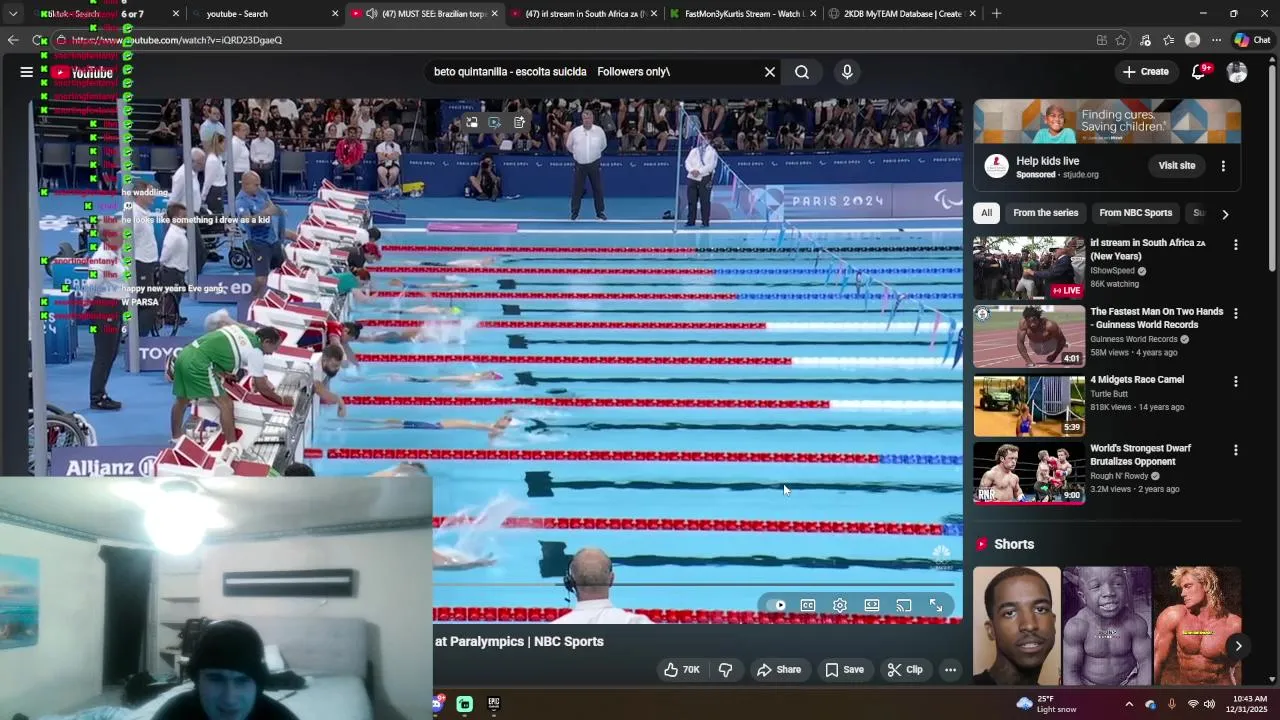Show more filter chips with right arrow
The image size is (1280, 720).
coord(1225,213)
